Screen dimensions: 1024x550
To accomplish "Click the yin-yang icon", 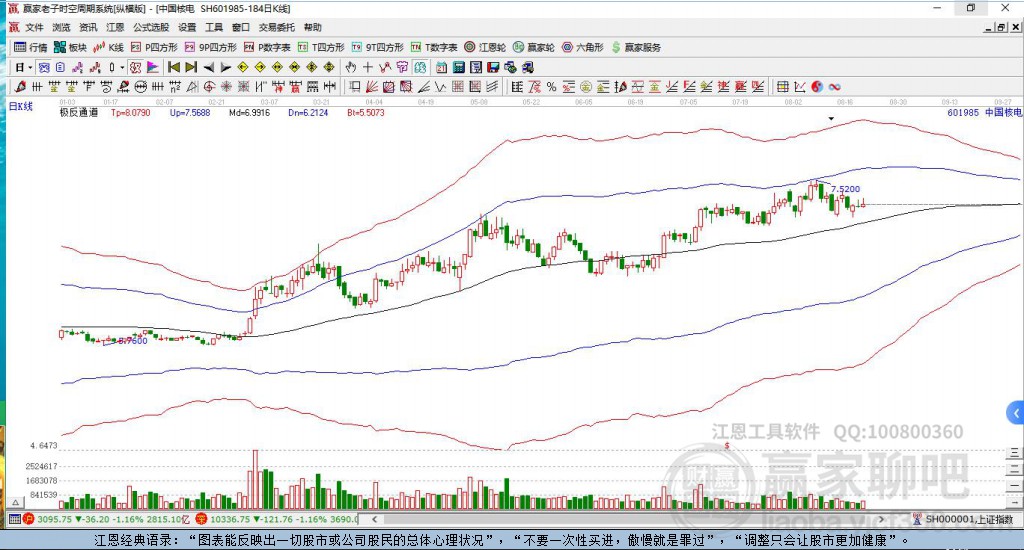I will pos(818,86).
